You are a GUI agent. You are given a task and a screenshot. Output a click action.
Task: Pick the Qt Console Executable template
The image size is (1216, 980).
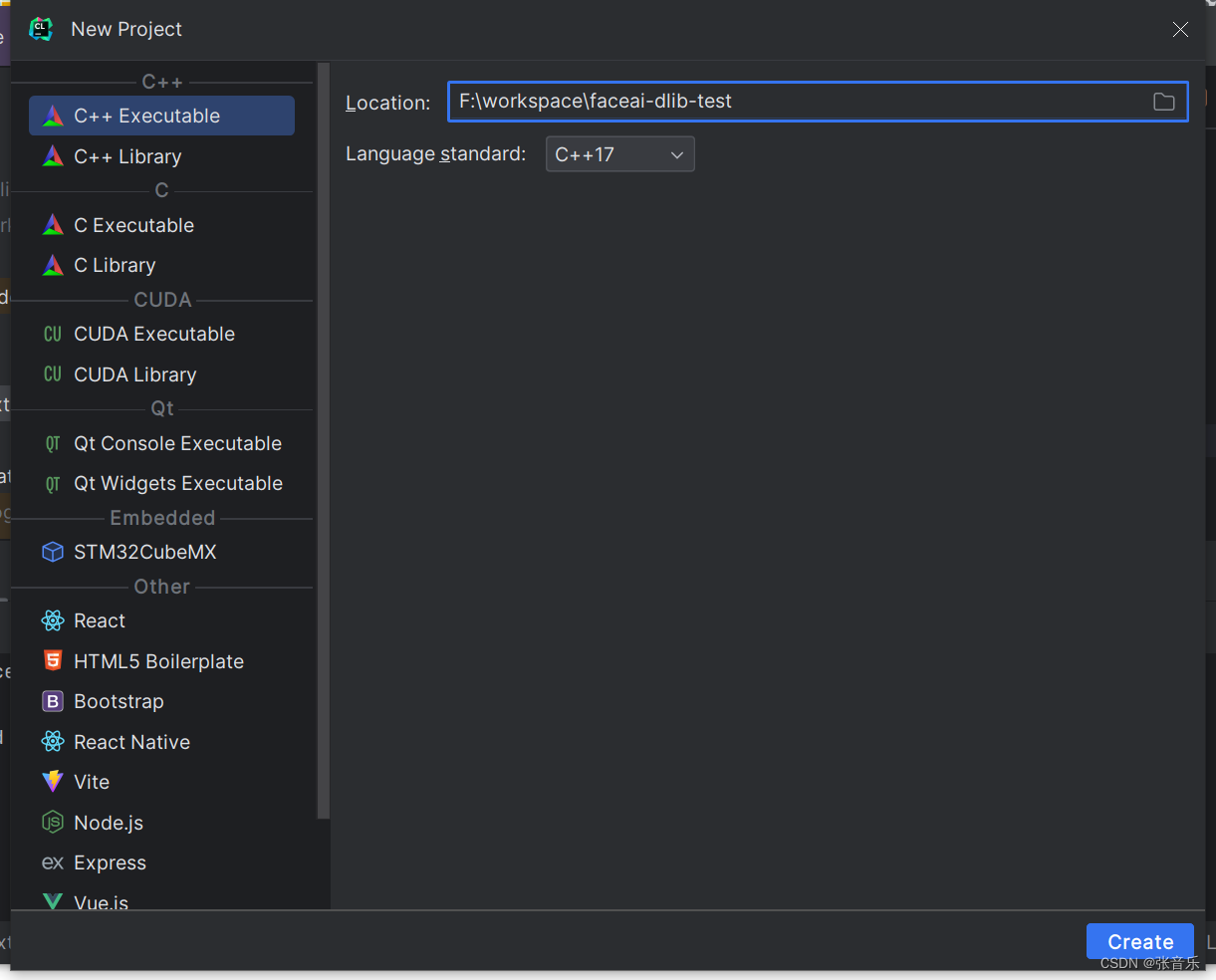click(177, 442)
